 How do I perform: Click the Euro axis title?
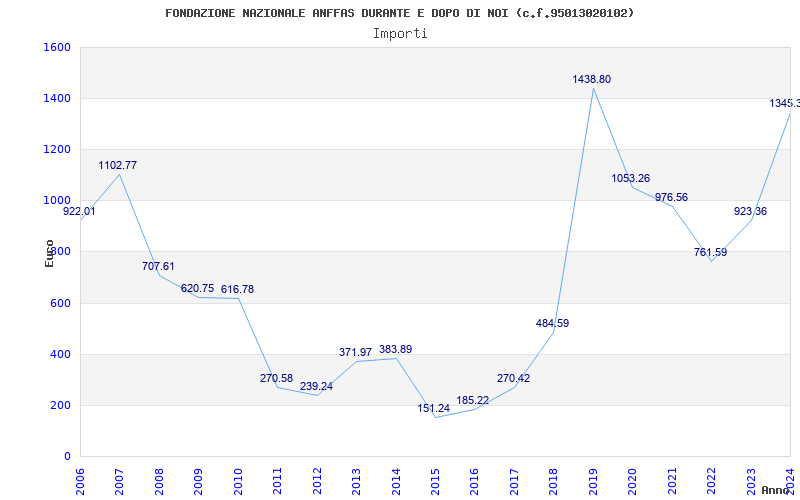click(x=49, y=254)
